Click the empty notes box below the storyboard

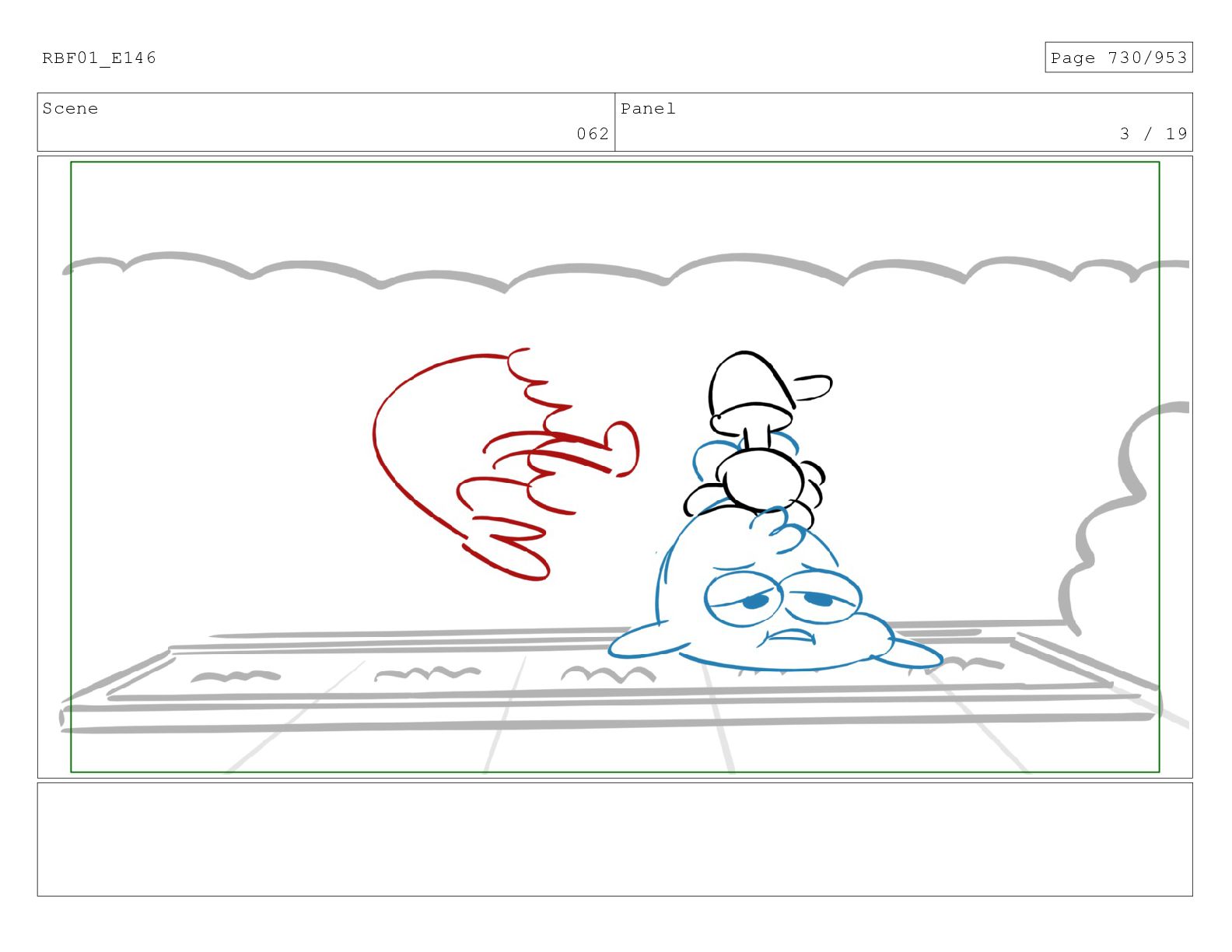point(614,839)
